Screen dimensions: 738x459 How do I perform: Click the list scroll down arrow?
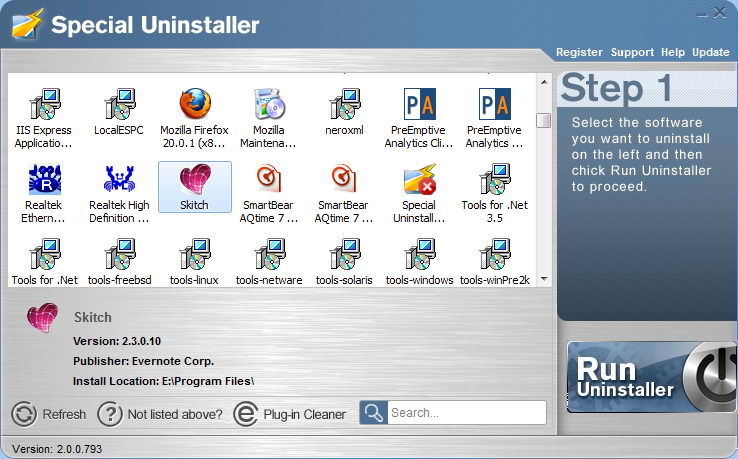544,279
